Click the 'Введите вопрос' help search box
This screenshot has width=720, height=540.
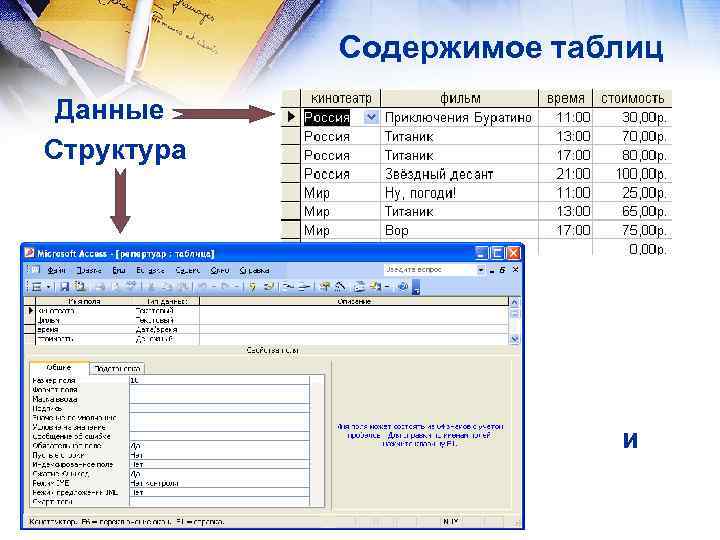point(429,270)
